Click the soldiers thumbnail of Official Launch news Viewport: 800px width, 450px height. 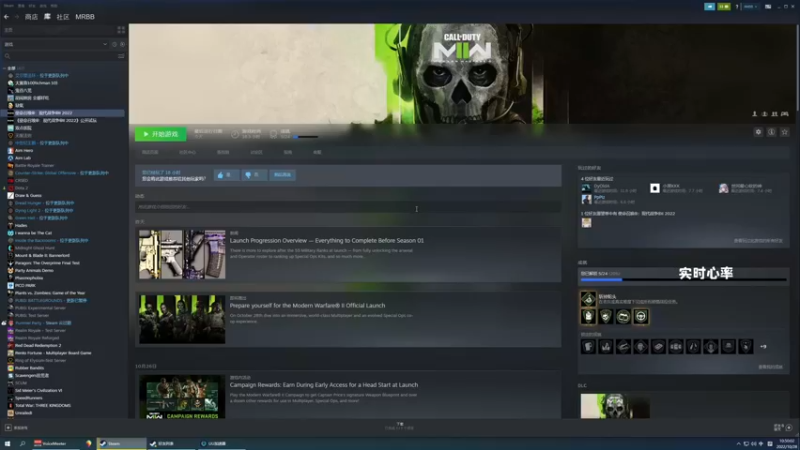click(182, 319)
